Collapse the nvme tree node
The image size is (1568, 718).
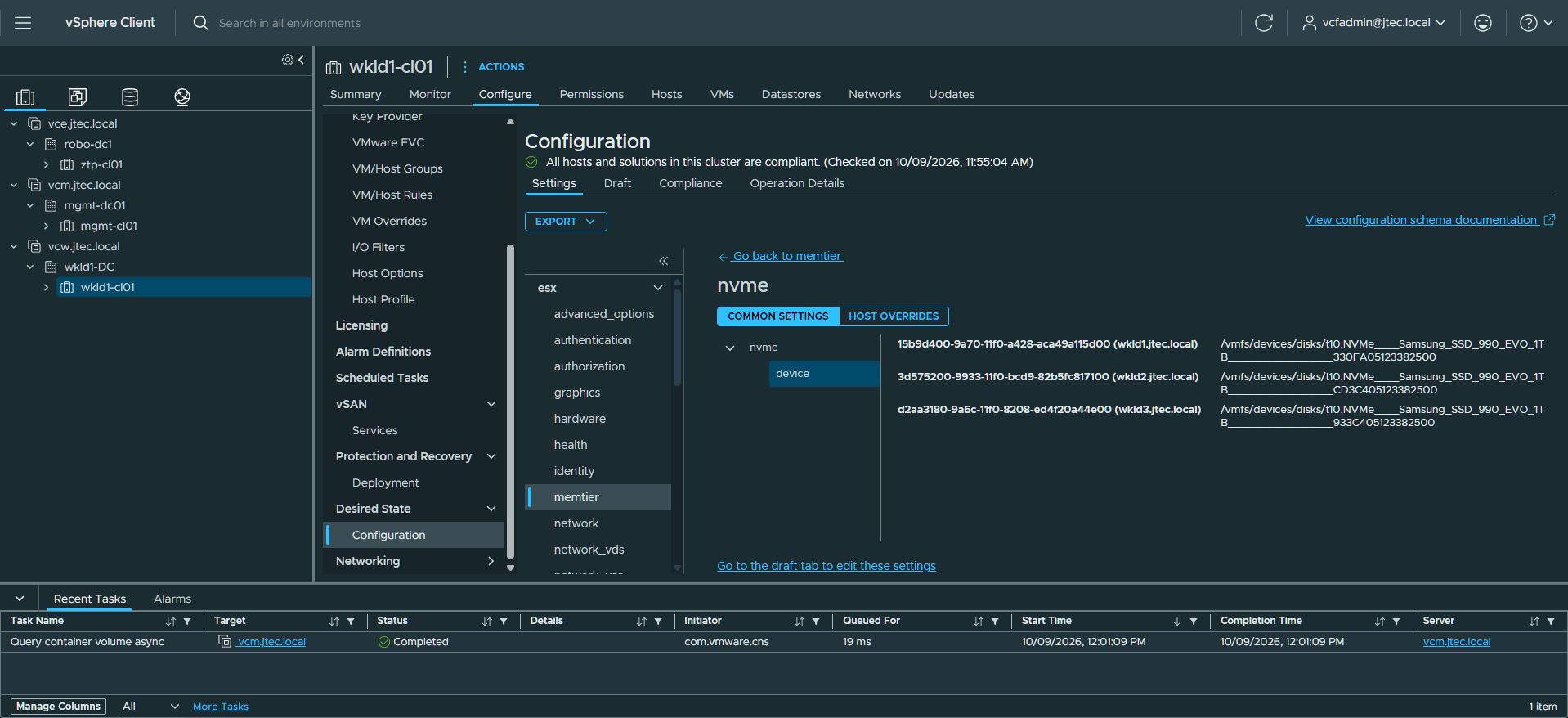pyautogui.click(x=730, y=348)
